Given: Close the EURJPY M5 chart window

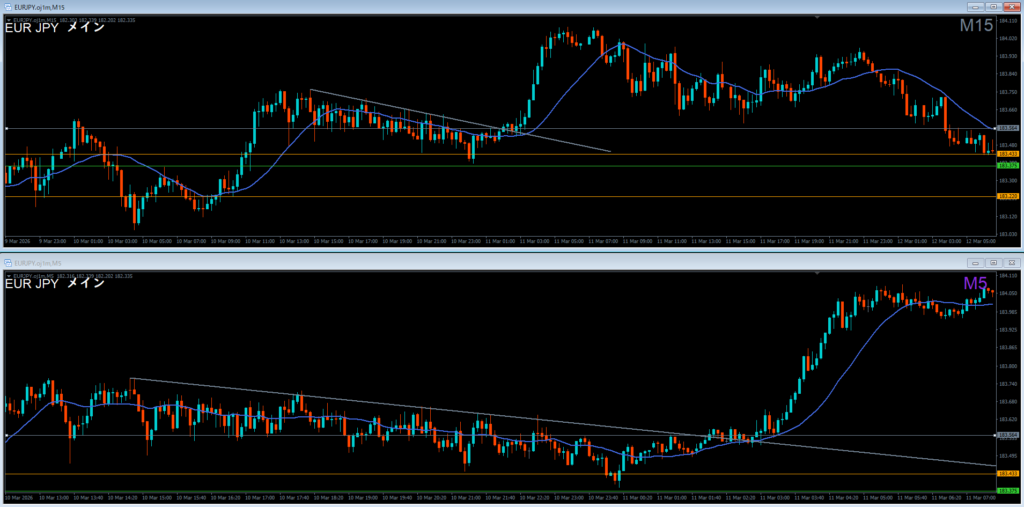Looking at the screenshot, I should [x=1010, y=262].
